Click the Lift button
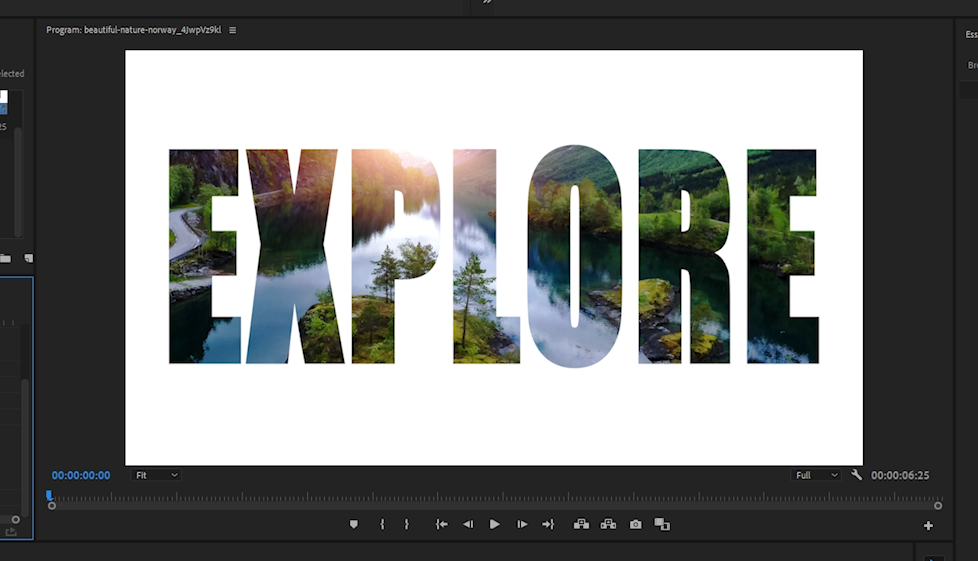This screenshot has height=561, width=978. click(x=581, y=525)
